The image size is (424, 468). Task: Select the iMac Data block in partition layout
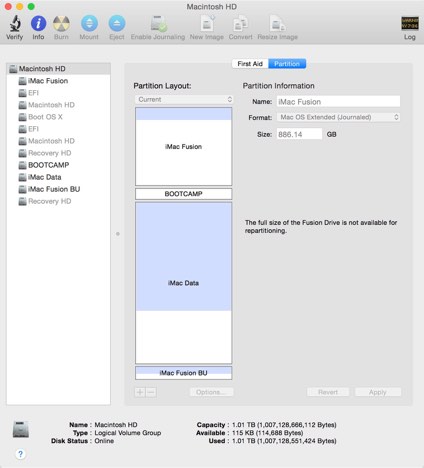(184, 283)
